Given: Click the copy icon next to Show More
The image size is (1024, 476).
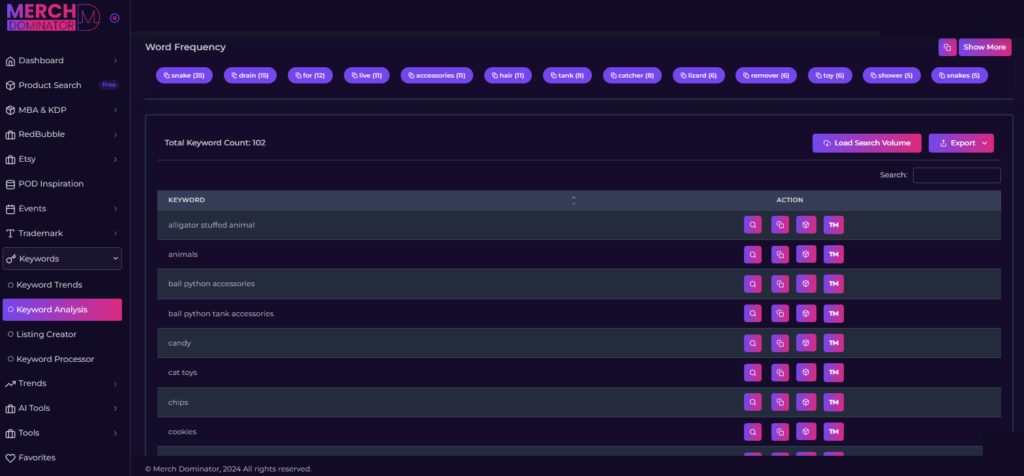Looking at the screenshot, I should click(x=947, y=47).
